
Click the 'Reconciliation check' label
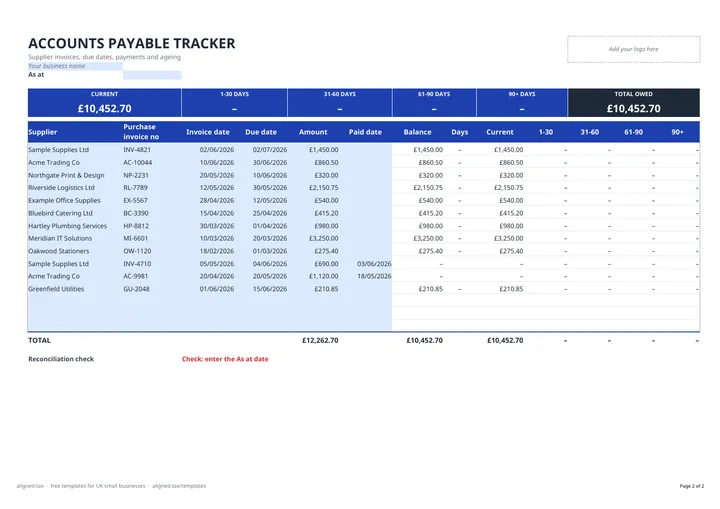(x=61, y=359)
